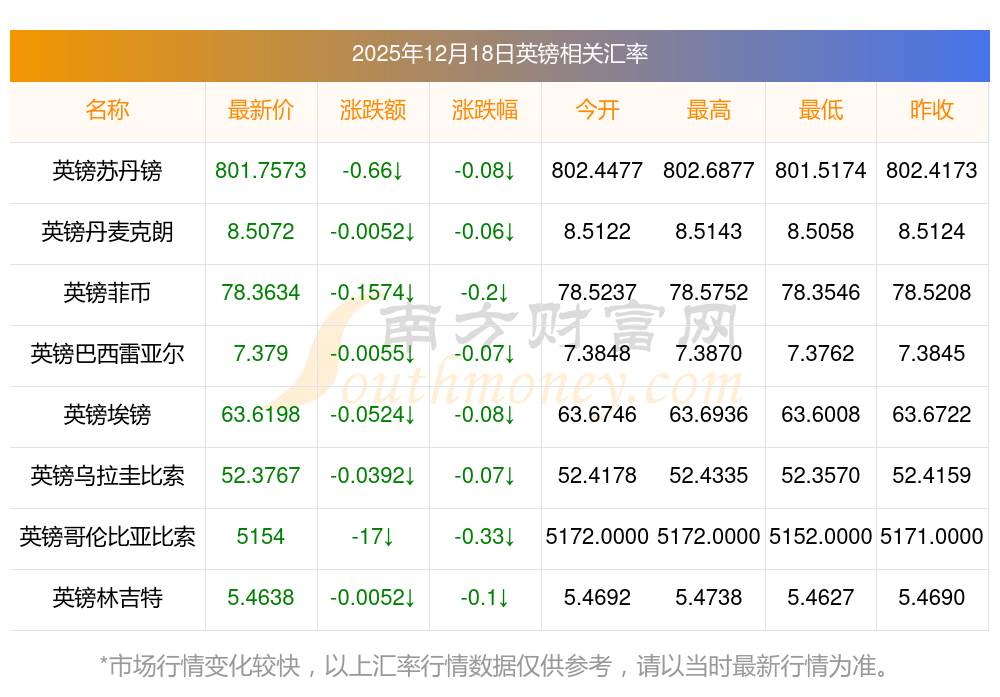Viewport: 1000px width, 697px height.
Task: Select the 英镑菲币 row name
Action: 107,293
